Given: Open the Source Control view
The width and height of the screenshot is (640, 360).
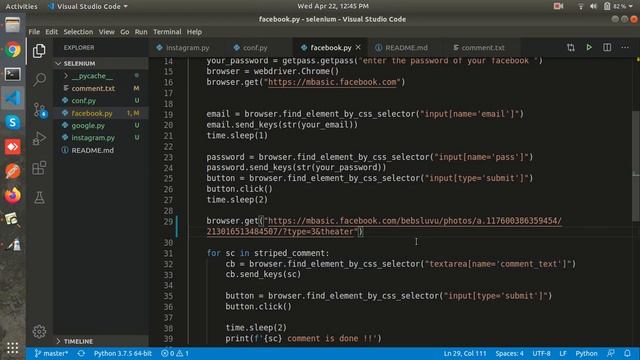Looking at the screenshot, I should coord(40,110).
